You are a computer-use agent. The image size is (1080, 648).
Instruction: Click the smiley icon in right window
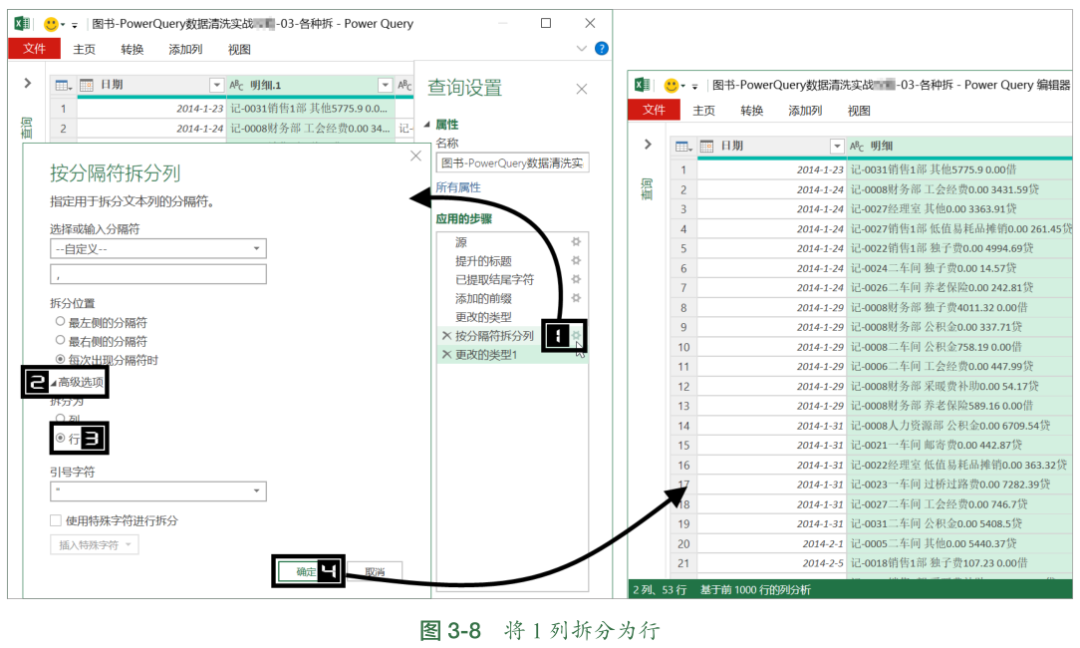(671, 85)
